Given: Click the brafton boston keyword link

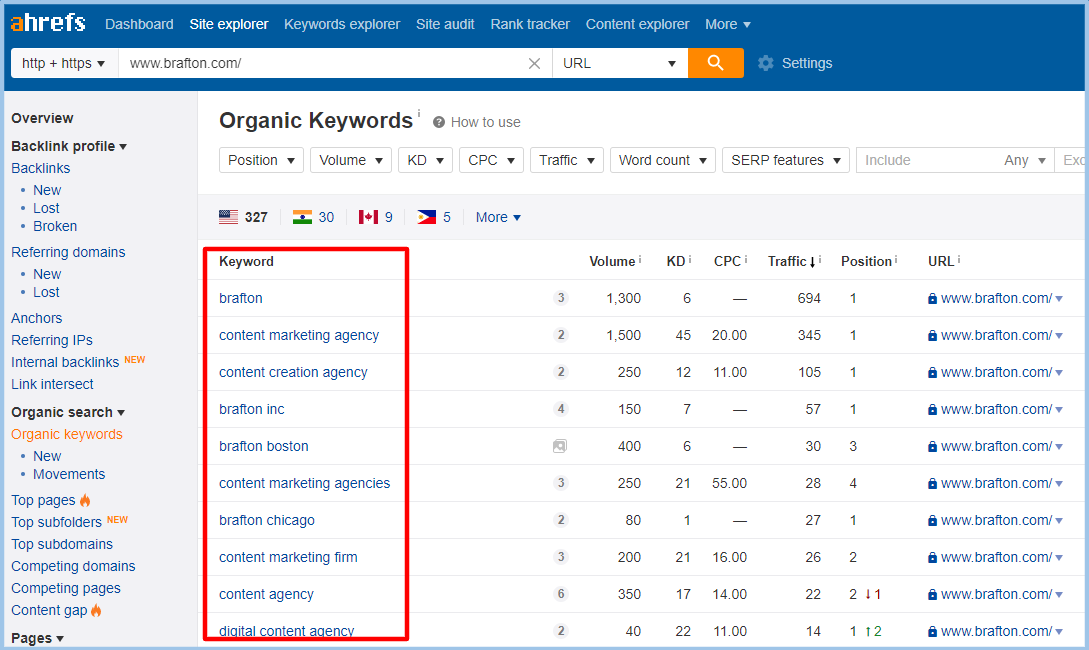Looking at the screenshot, I should [x=263, y=447].
